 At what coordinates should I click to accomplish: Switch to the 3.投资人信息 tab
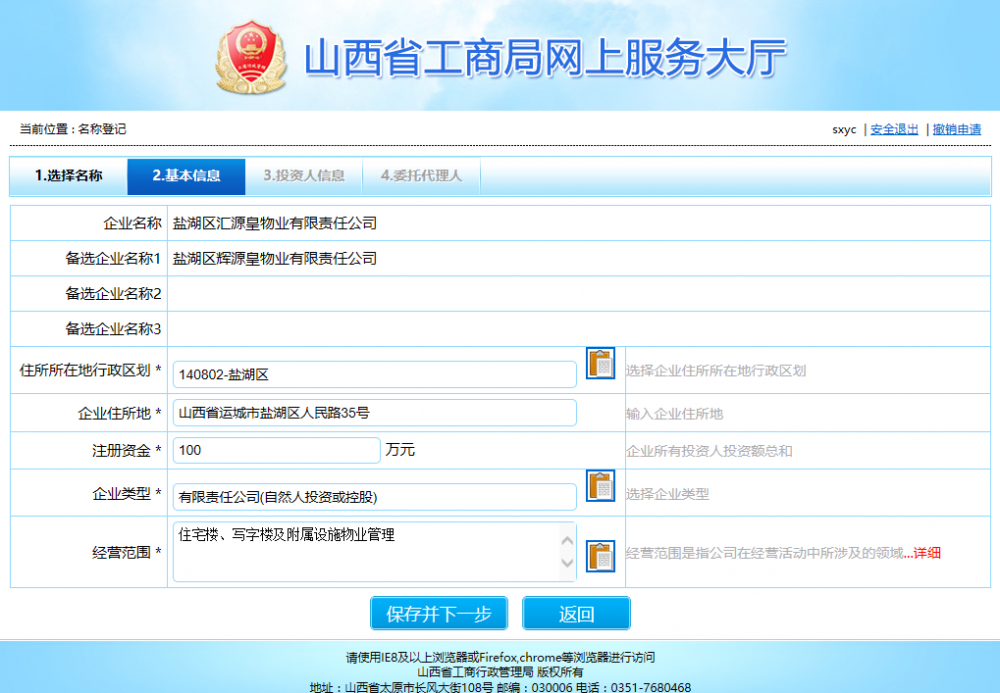(304, 176)
